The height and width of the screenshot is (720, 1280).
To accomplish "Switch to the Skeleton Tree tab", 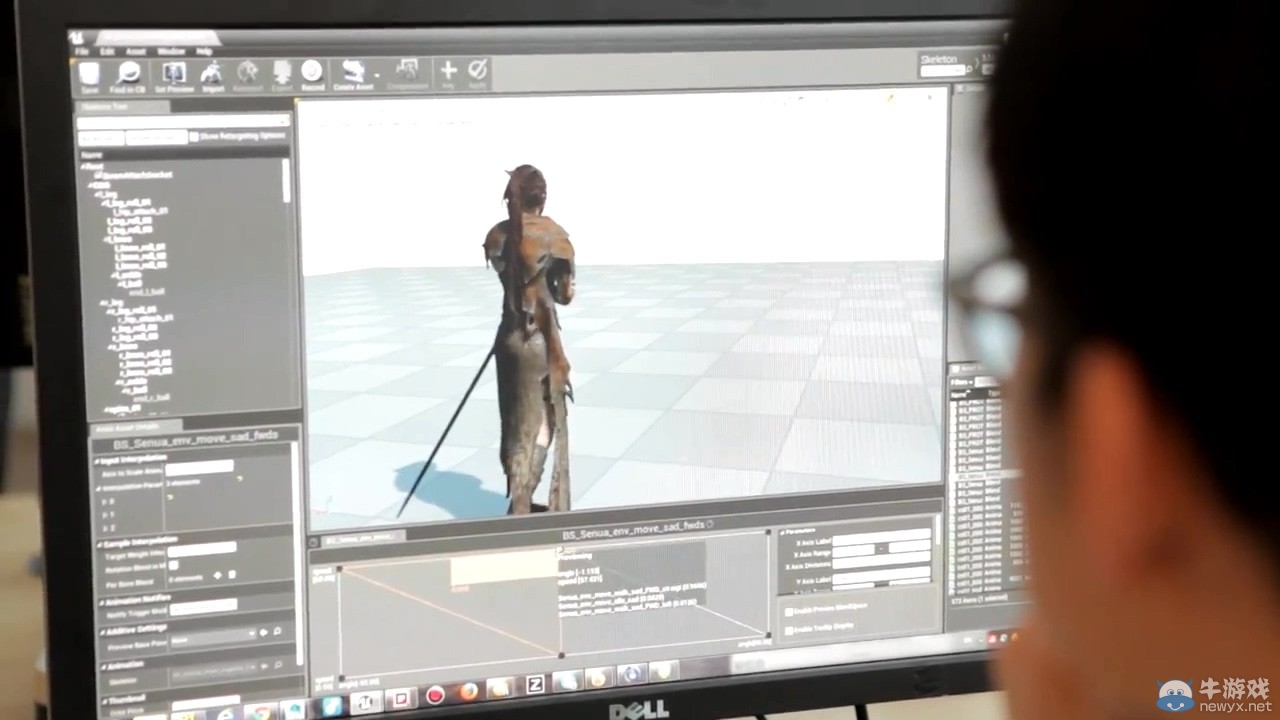I will pos(120,107).
